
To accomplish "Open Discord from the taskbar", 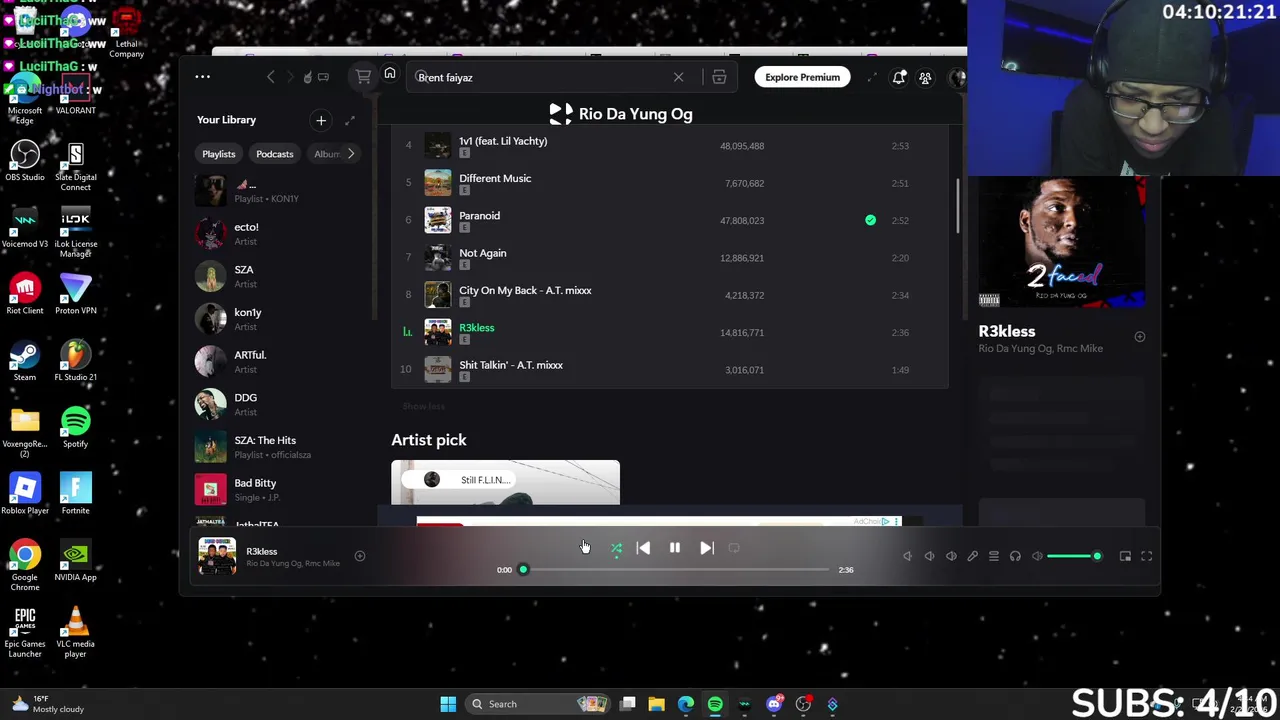I will tap(774, 704).
